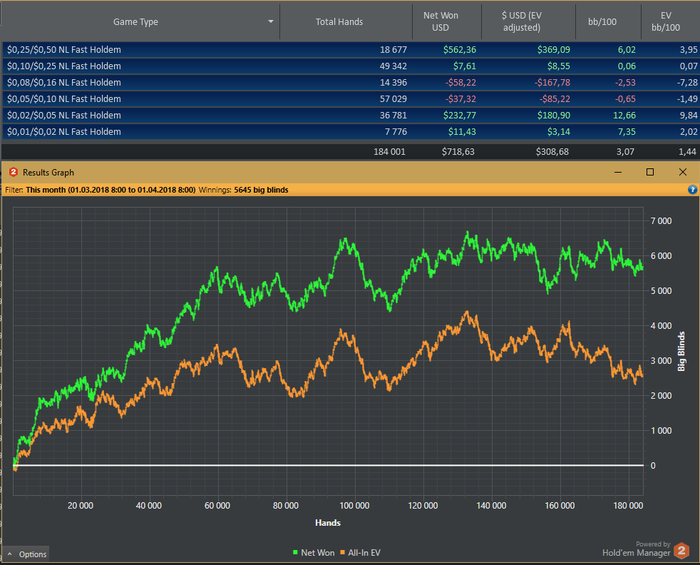Screen dimensions: 700x565
Task: Sort by Total Hands column
Action: 339,21
